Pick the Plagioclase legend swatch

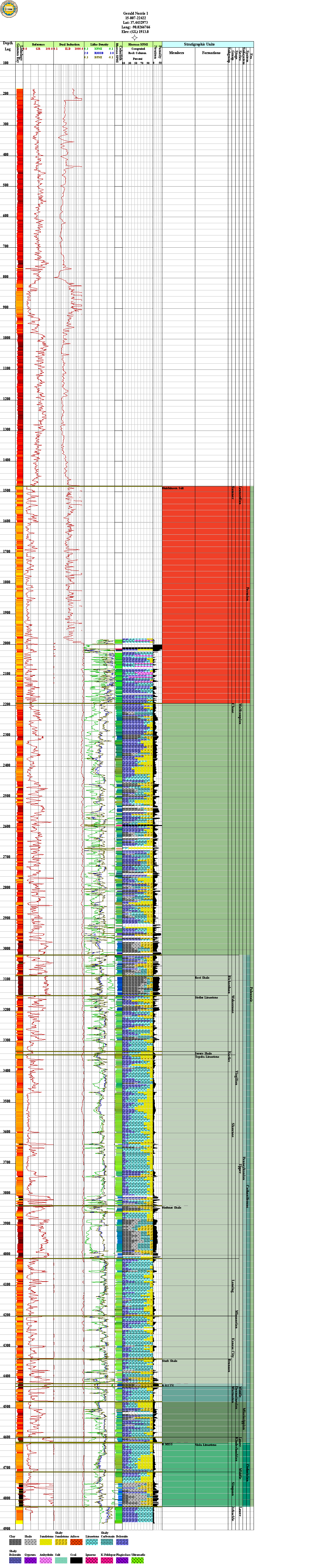point(122,1560)
